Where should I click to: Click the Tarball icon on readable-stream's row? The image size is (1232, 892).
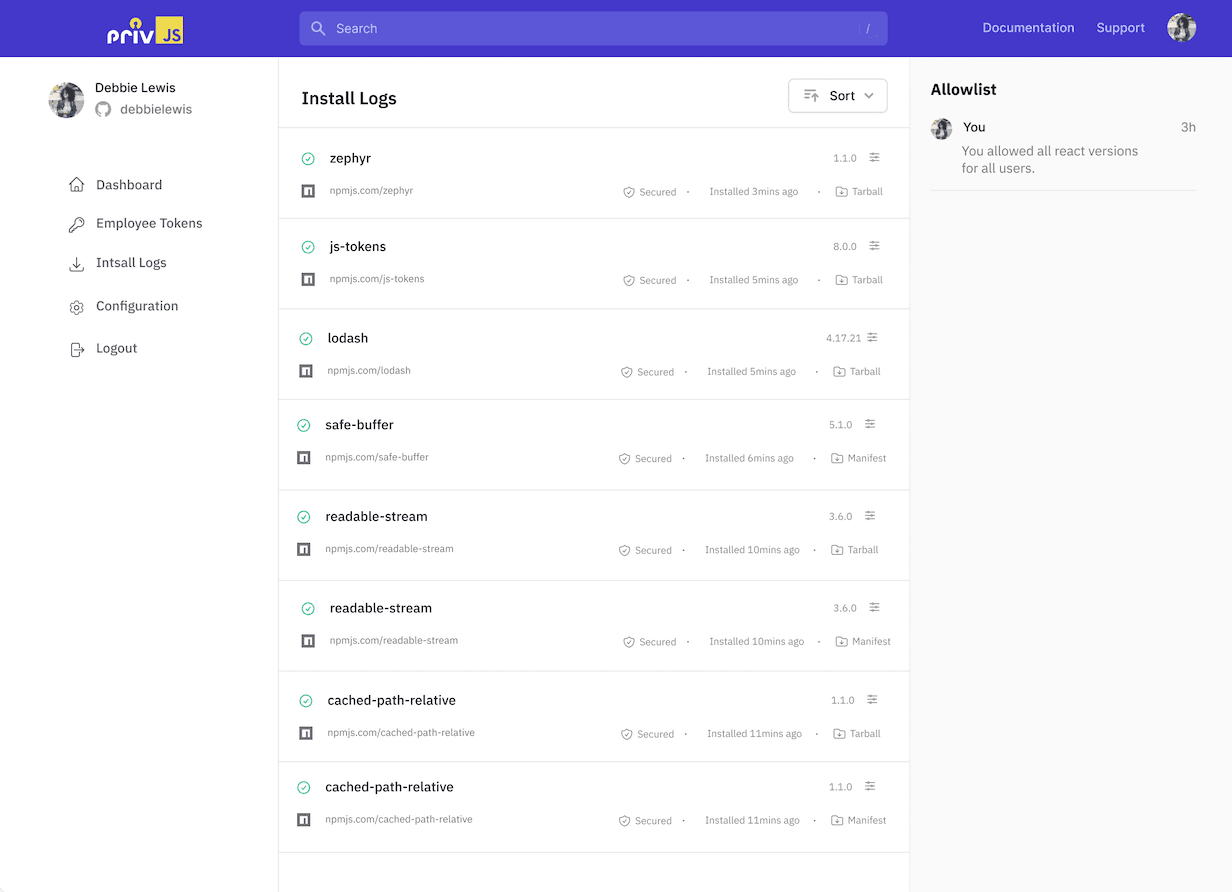(838, 549)
